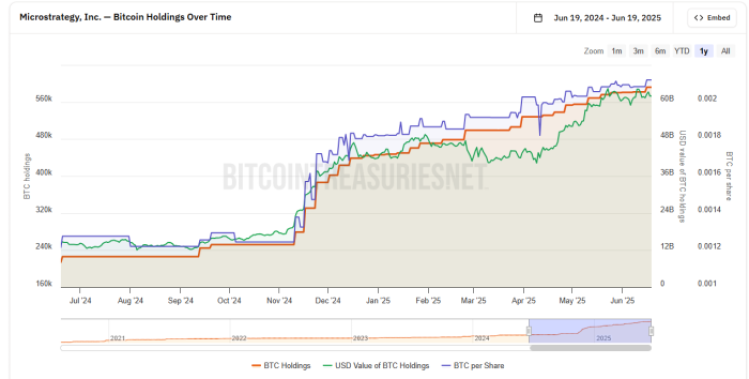
Task: Toggle the USD Value of BTC Holdings series
Action: (376, 366)
